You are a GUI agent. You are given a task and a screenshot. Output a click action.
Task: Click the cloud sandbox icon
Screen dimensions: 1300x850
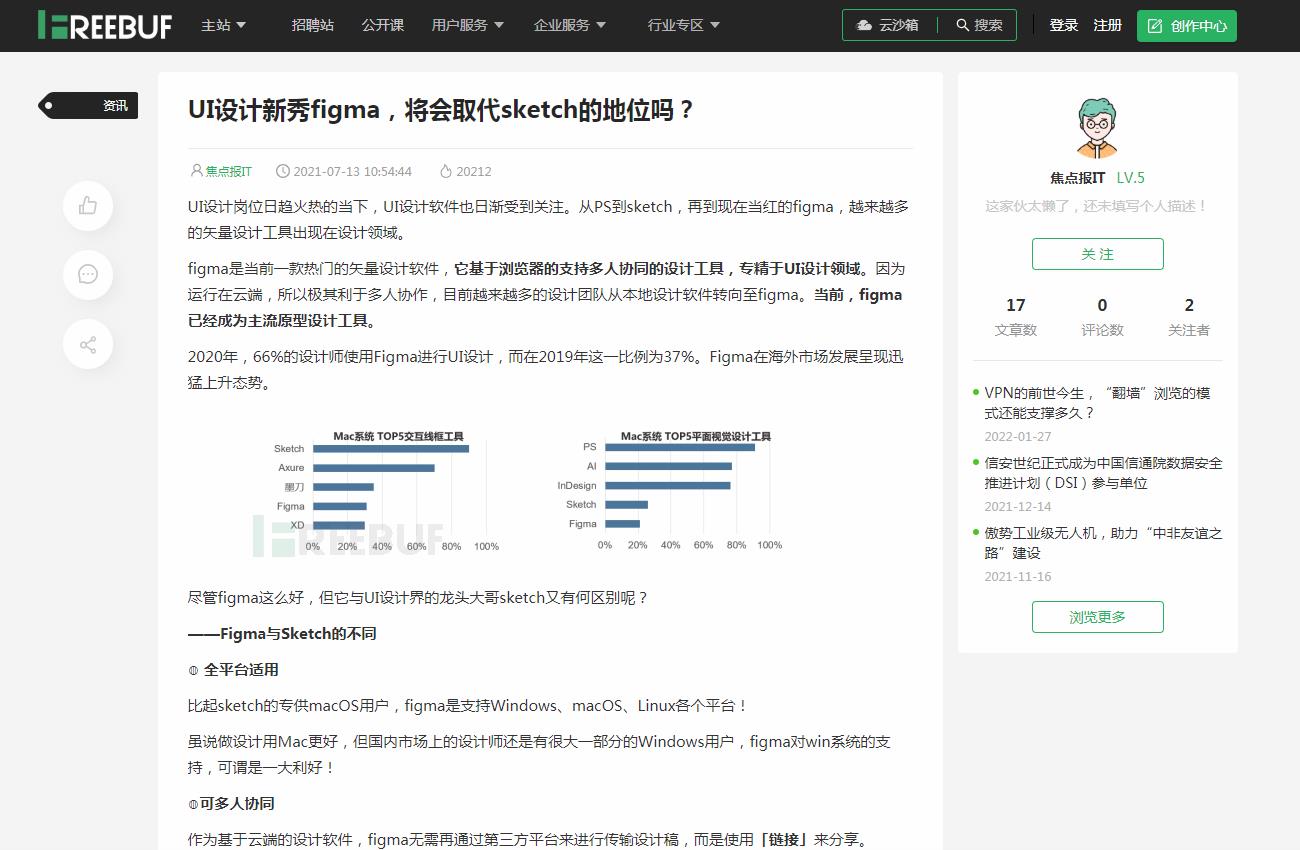point(864,25)
